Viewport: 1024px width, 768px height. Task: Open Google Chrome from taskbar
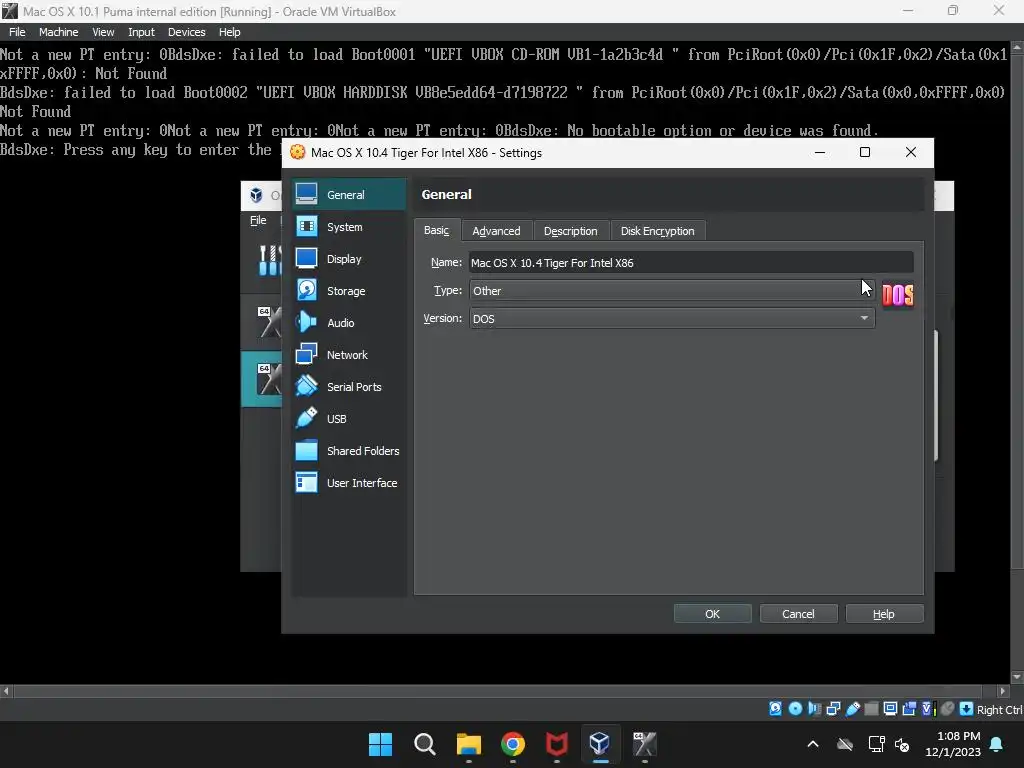(513, 744)
